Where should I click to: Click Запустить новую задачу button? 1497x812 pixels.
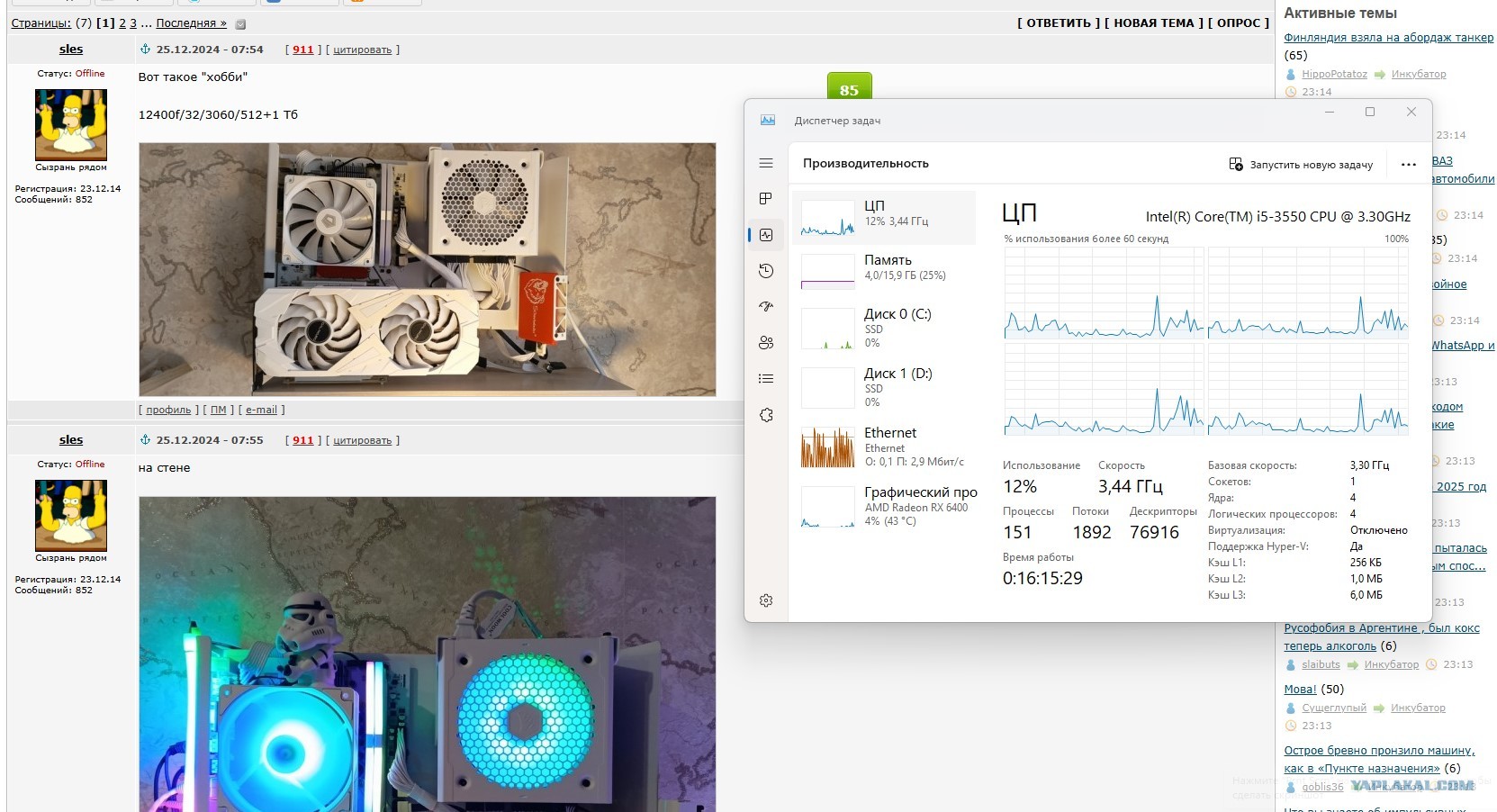[1301, 165]
